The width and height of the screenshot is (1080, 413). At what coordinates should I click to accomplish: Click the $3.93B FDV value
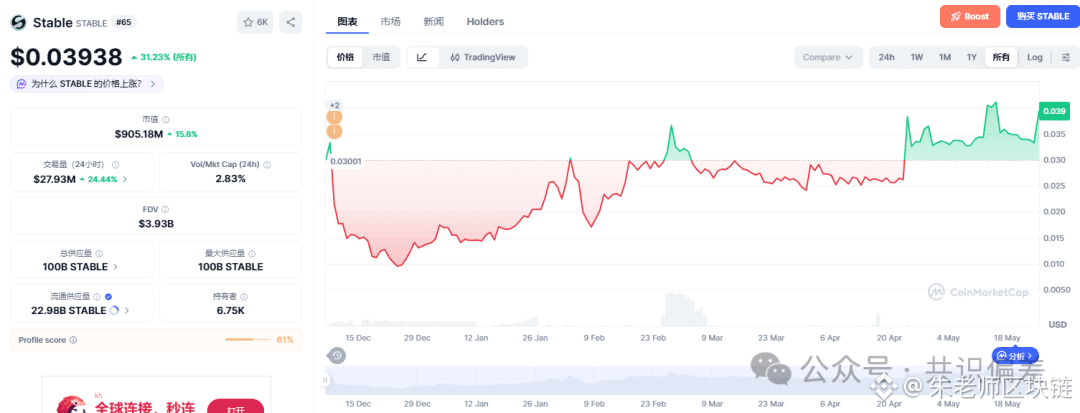click(156, 223)
